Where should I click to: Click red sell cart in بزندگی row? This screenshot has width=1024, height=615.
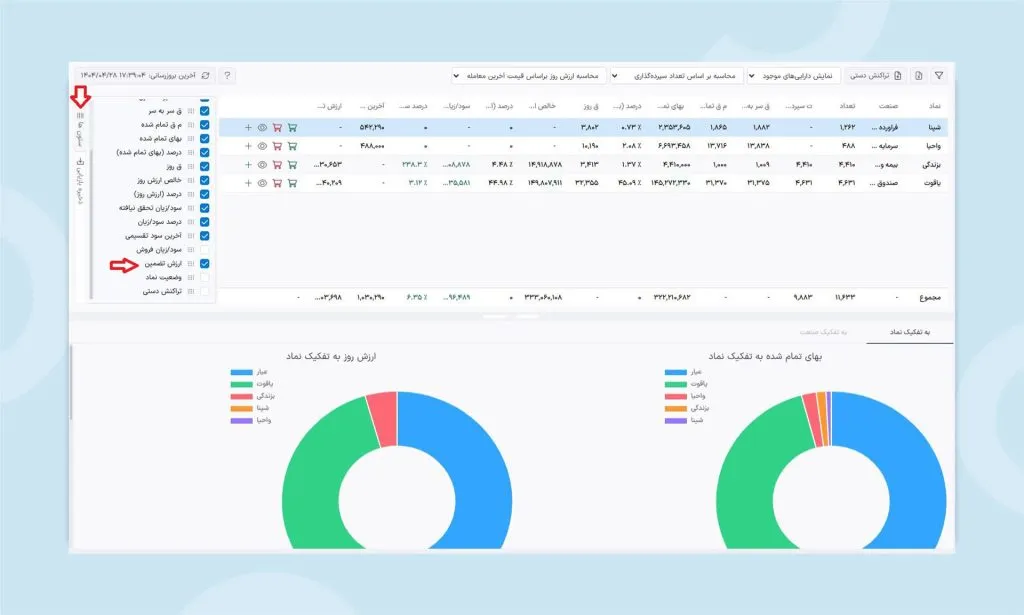click(277, 165)
